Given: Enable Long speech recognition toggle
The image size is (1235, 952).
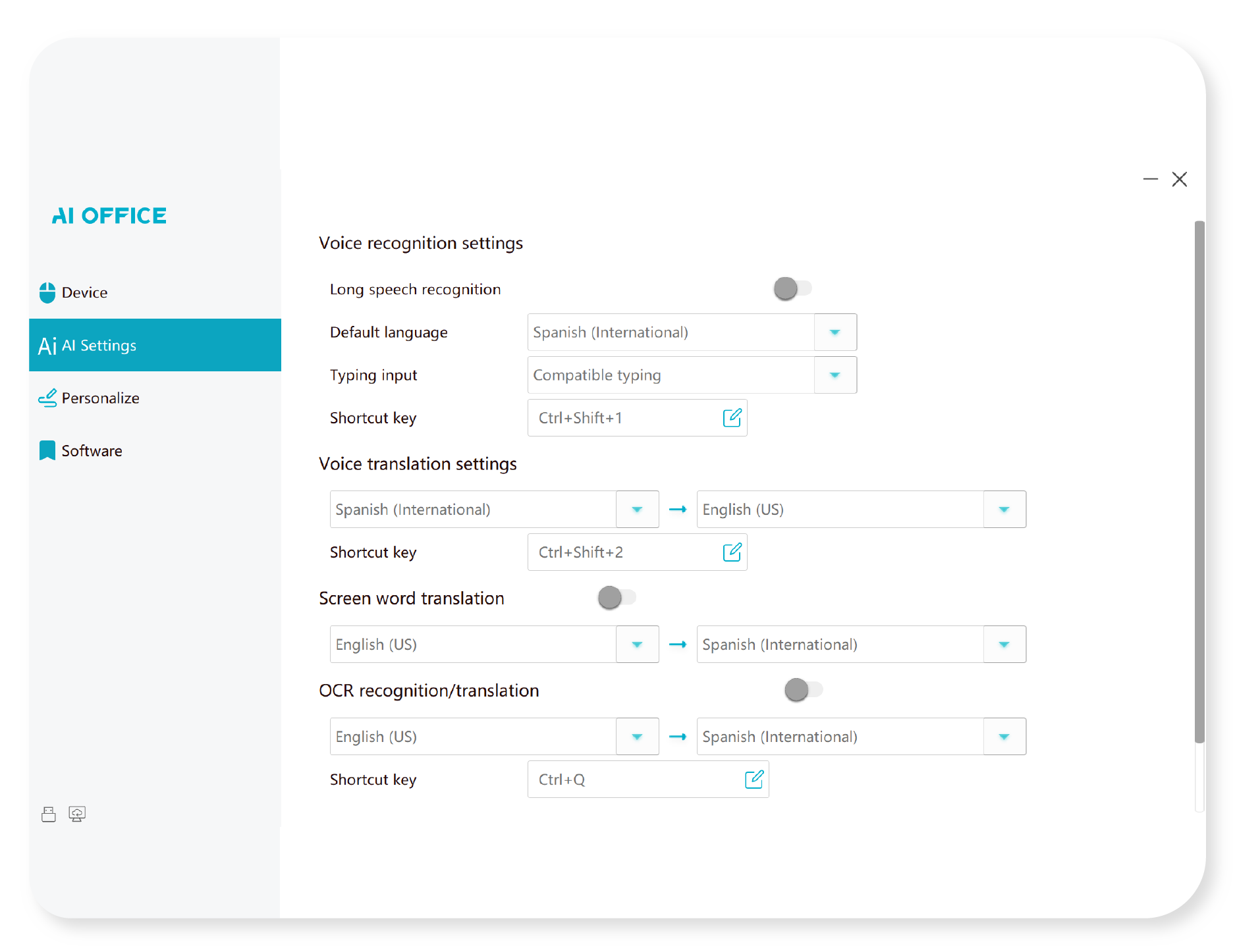Looking at the screenshot, I should click(x=792, y=288).
